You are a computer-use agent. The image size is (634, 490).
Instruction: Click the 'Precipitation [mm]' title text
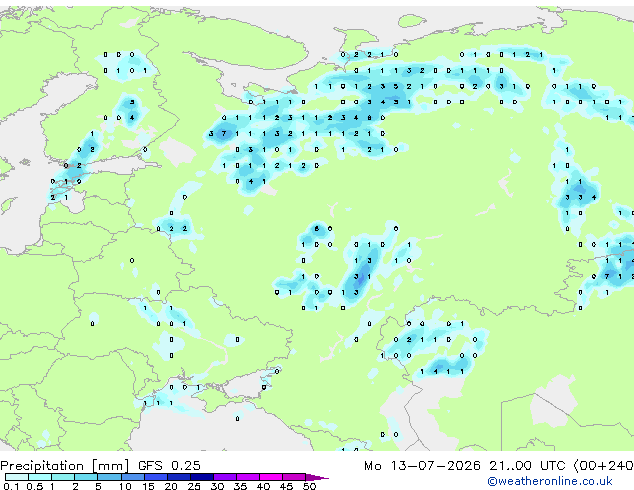[65, 466]
